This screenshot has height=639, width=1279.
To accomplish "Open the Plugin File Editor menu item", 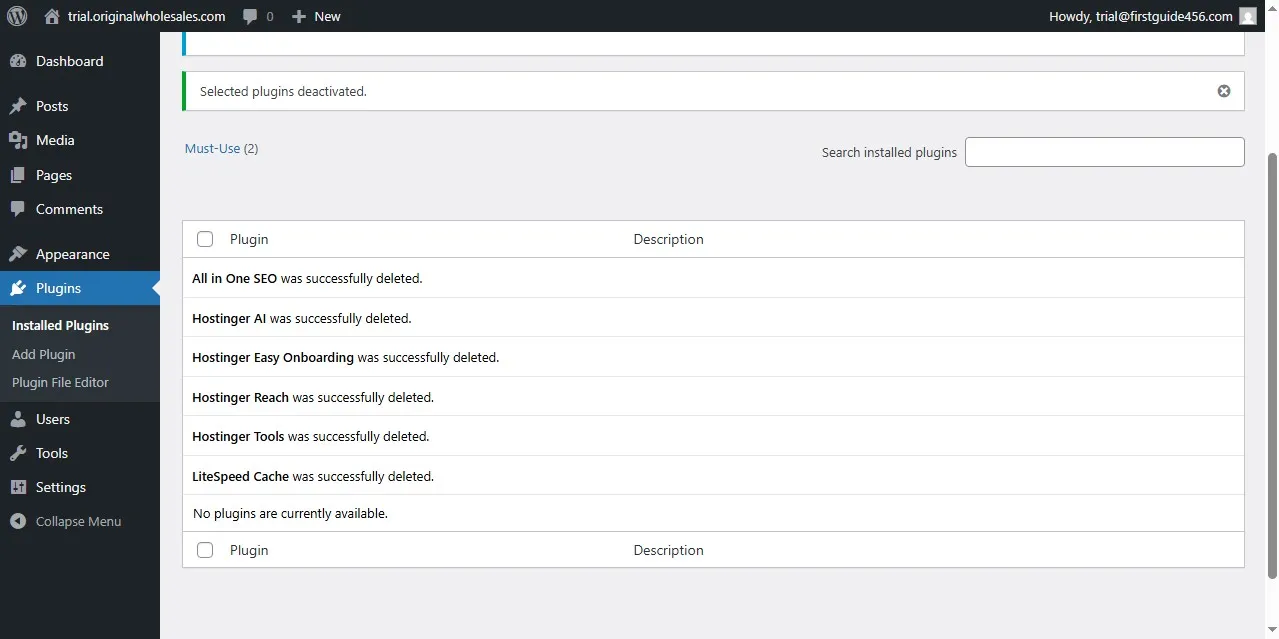I will coord(59,382).
